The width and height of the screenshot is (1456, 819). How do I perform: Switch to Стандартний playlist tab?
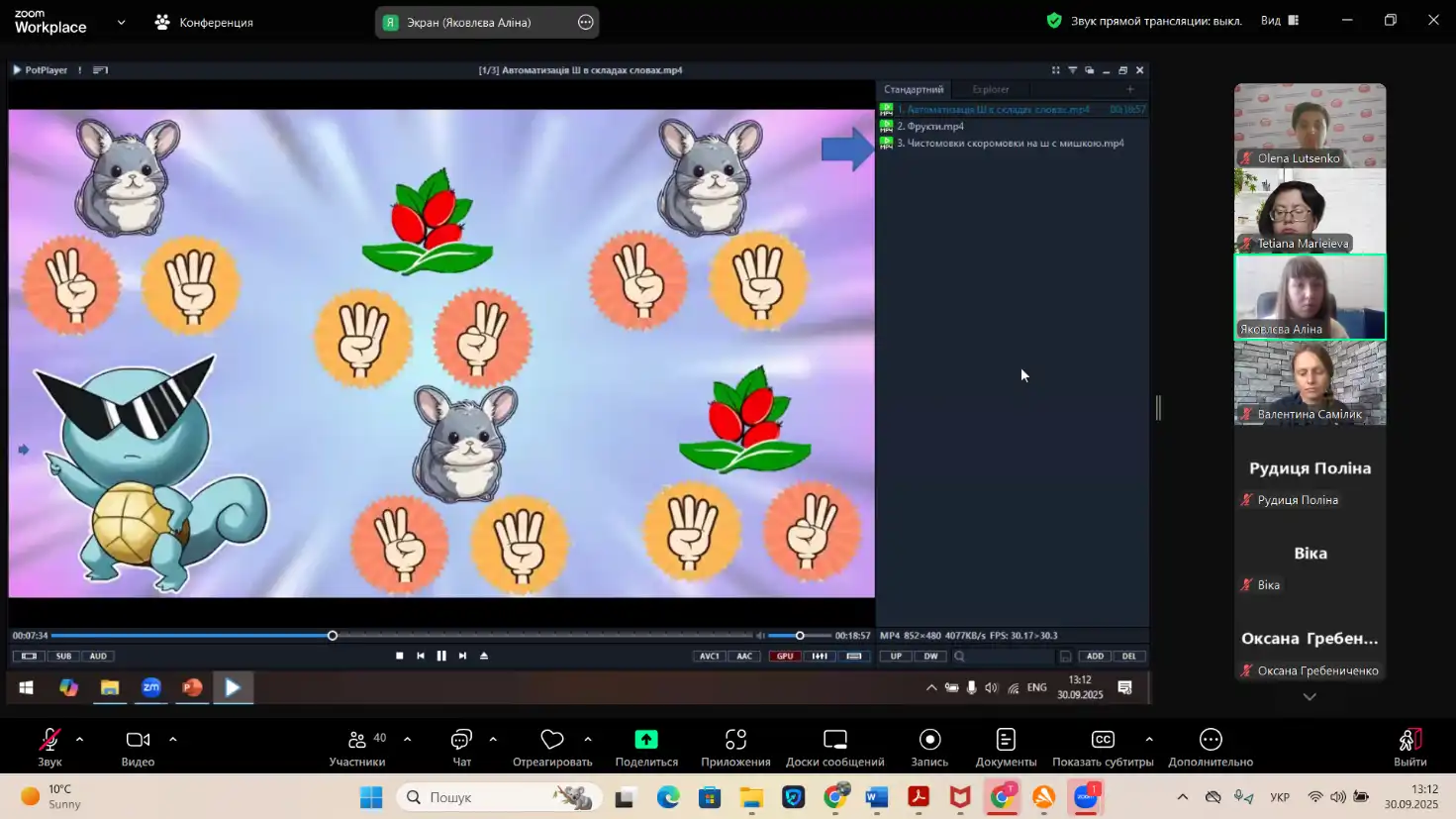point(914,89)
